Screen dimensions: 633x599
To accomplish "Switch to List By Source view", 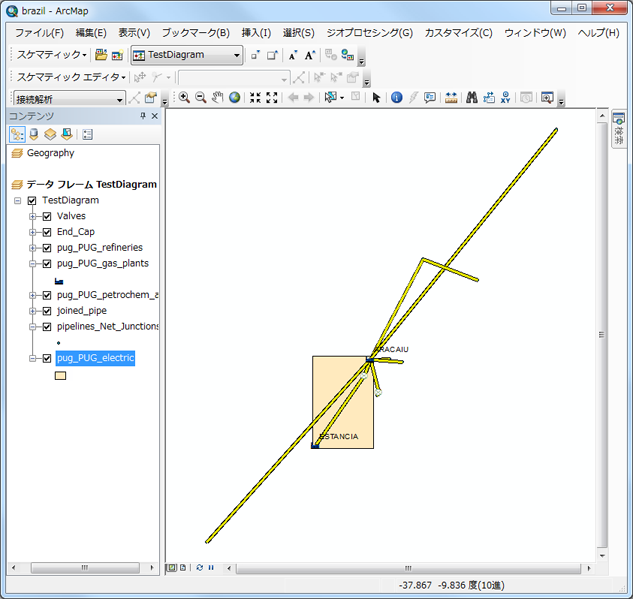I will tap(34, 134).
